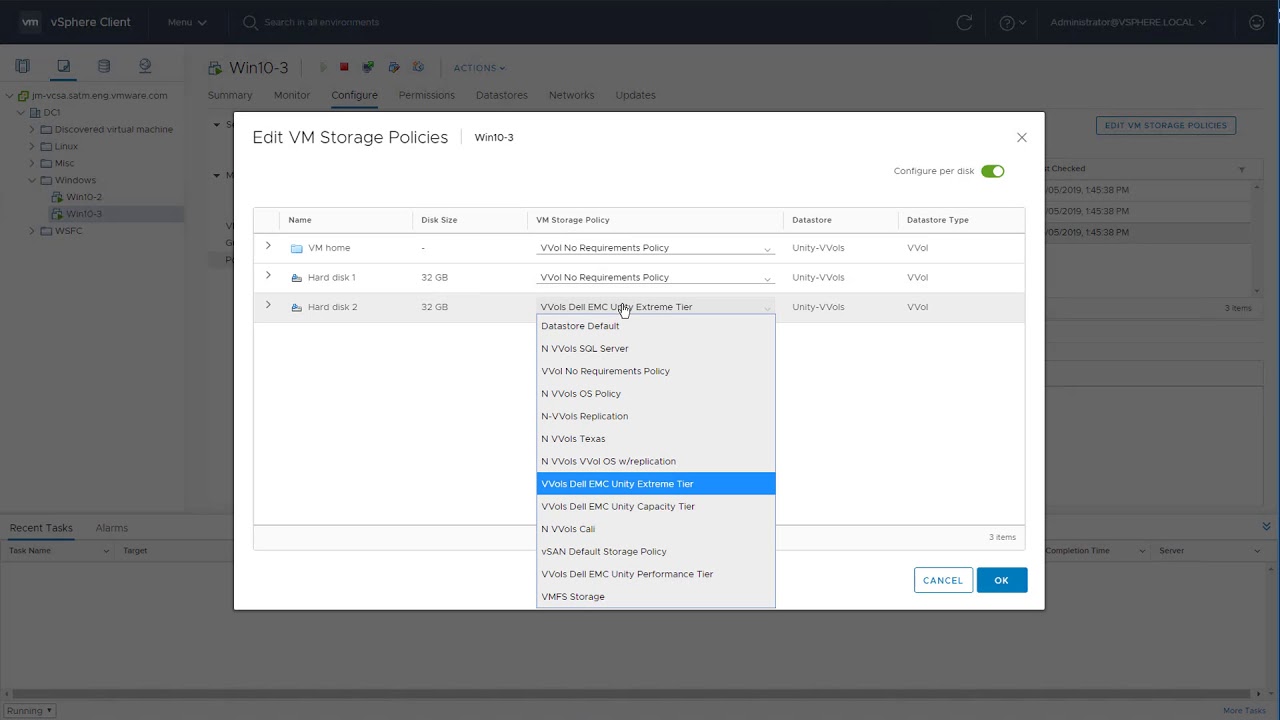This screenshot has width=1280, height=720.
Task: Switch to VMs and Templates view icon
Action: click(x=63, y=66)
